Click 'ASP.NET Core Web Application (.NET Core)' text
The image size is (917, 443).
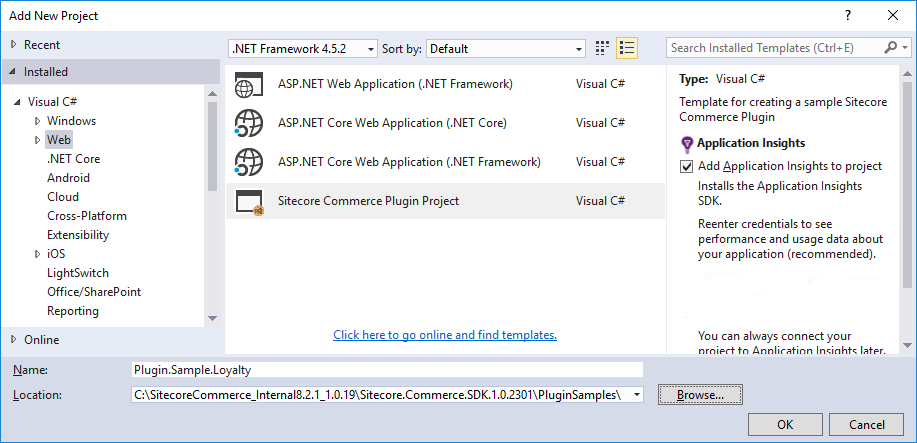pos(392,123)
